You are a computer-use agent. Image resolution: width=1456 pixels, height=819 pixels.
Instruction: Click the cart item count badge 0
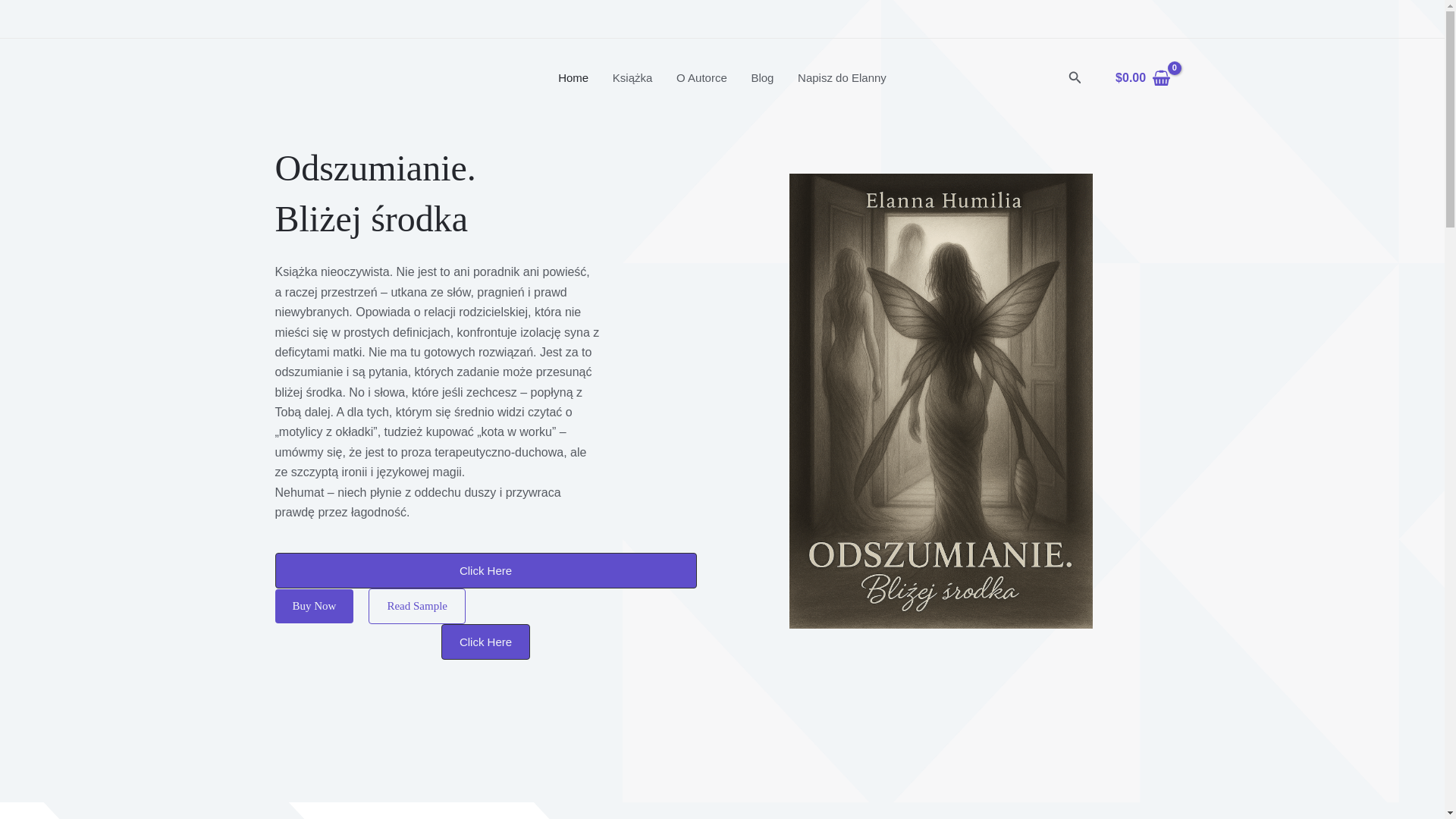point(1174,67)
